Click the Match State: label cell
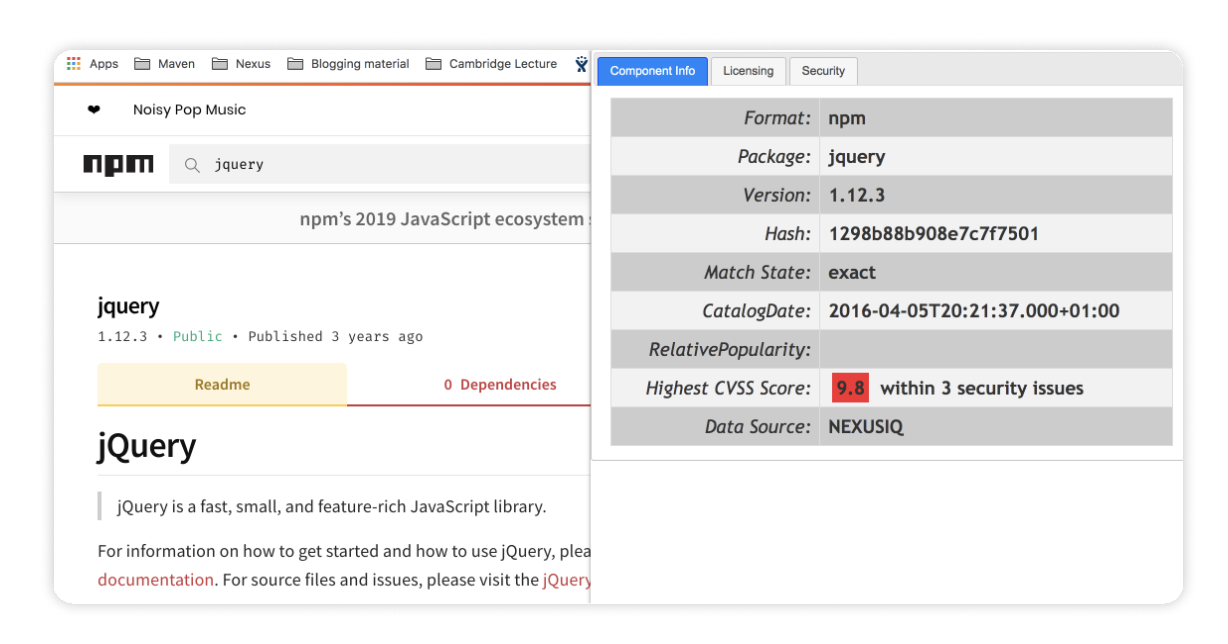This screenshot has width=1228, height=644. pyautogui.click(x=715, y=272)
